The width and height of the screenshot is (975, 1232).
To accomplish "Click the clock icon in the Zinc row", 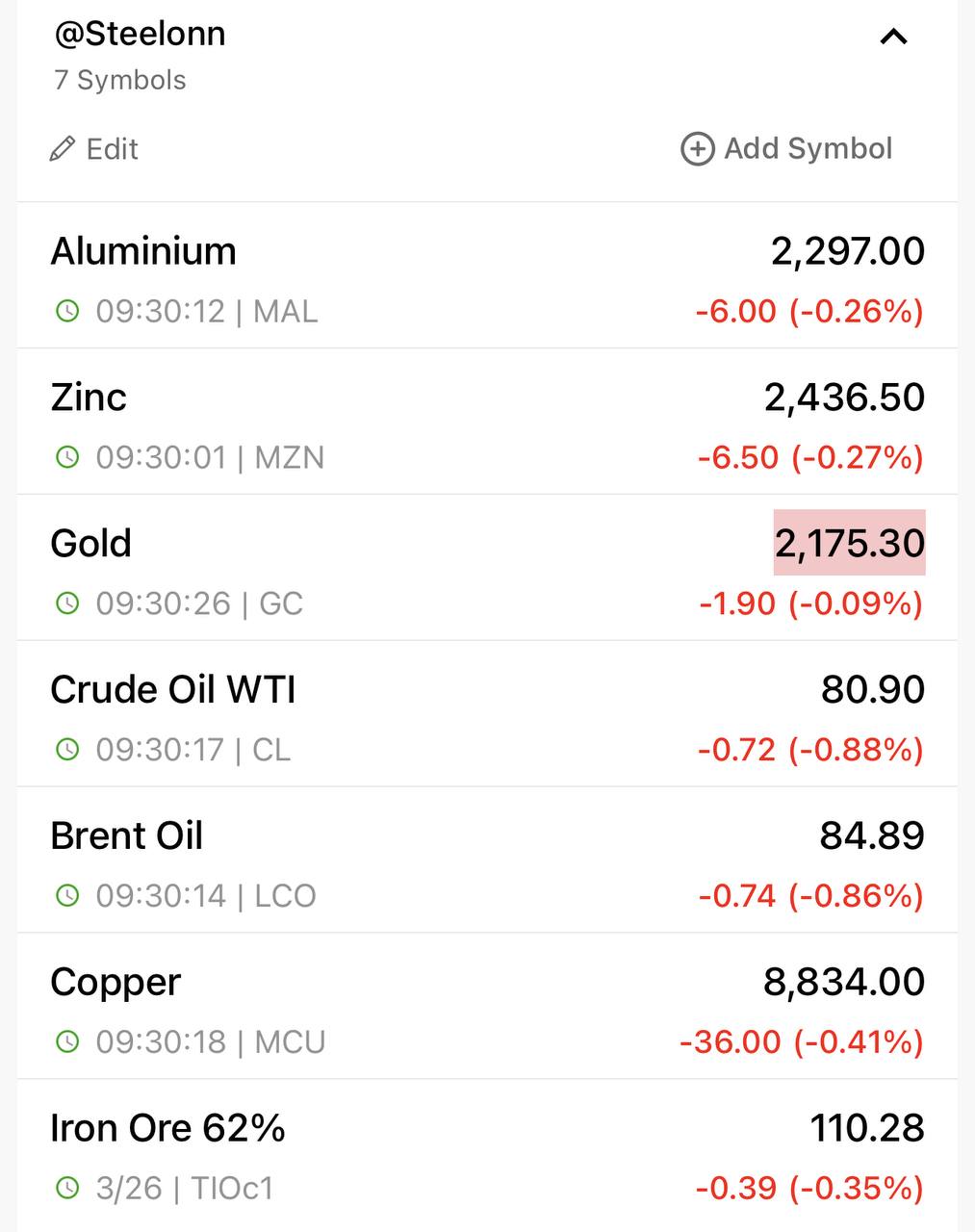I will (67, 457).
